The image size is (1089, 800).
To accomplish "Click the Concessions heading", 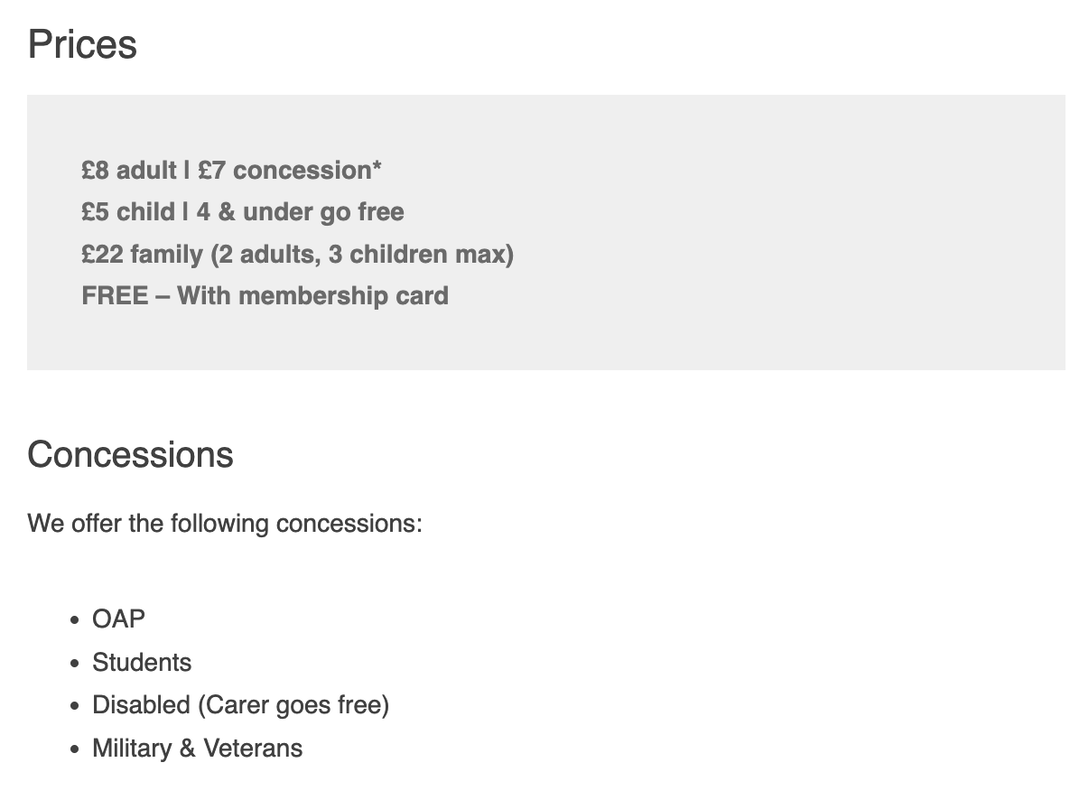I will pos(131,455).
